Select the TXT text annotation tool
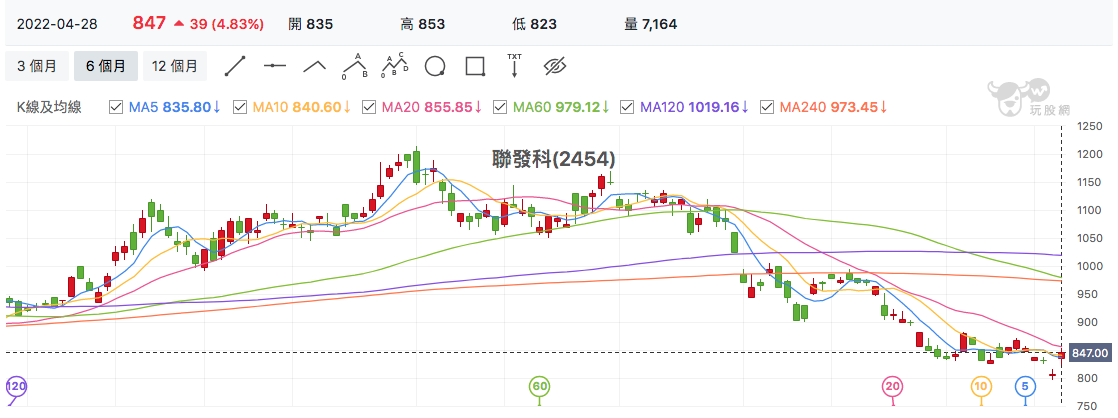The image size is (1118, 418). [514, 66]
